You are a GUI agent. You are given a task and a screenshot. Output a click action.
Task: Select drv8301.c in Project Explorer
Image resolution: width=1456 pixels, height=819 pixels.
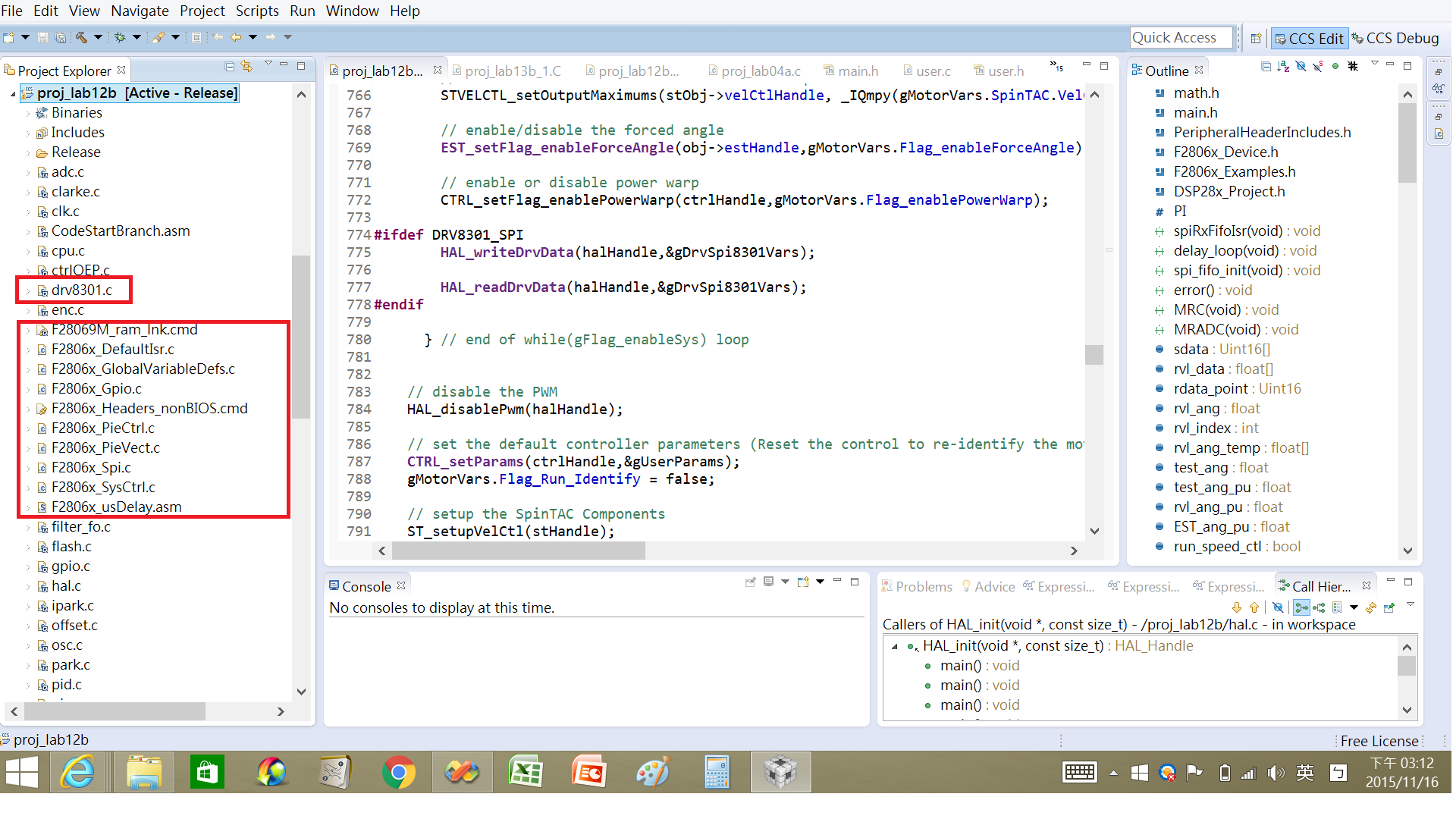tap(82, 290)
